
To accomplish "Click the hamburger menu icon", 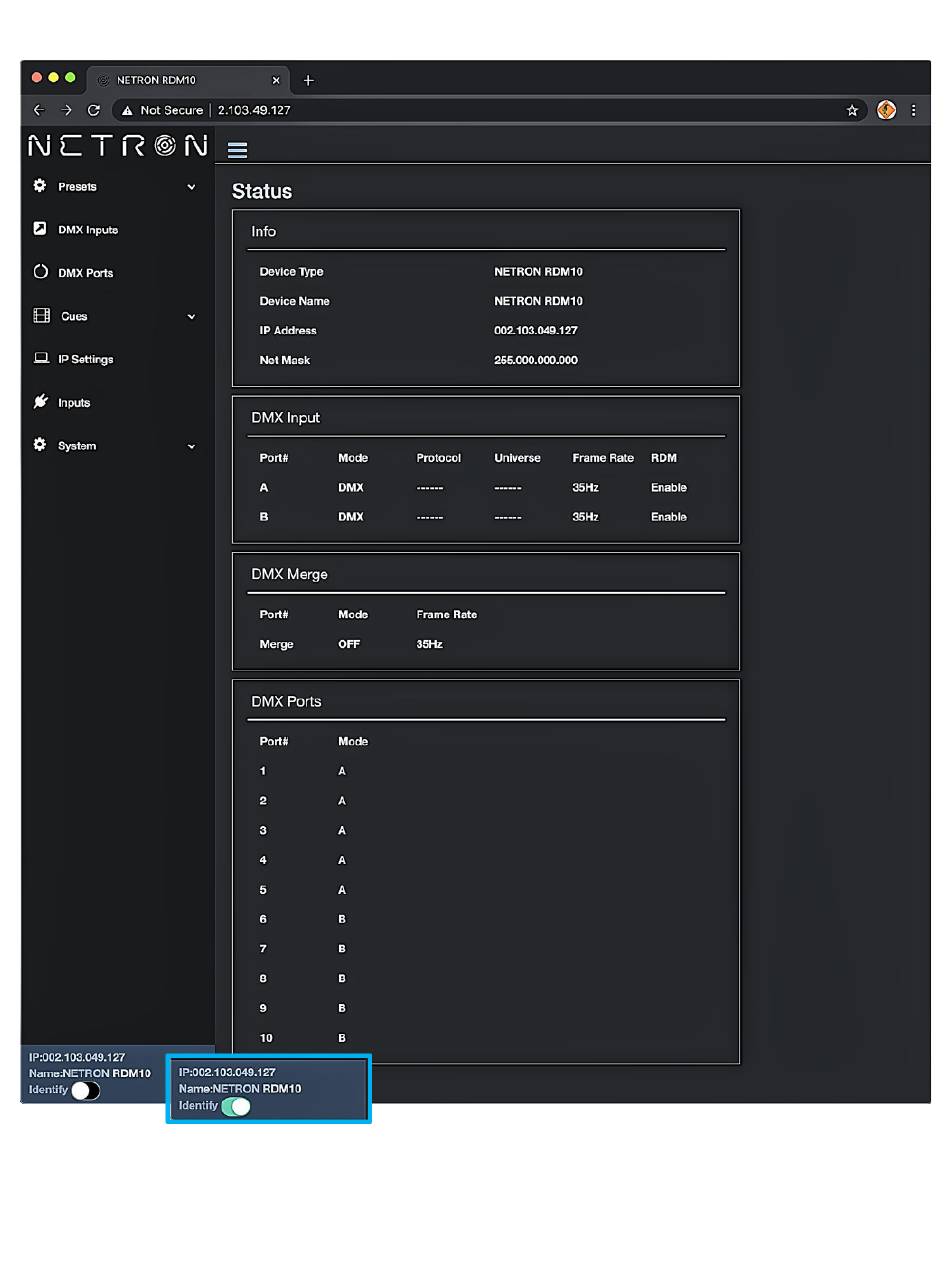I will (237, 150).
